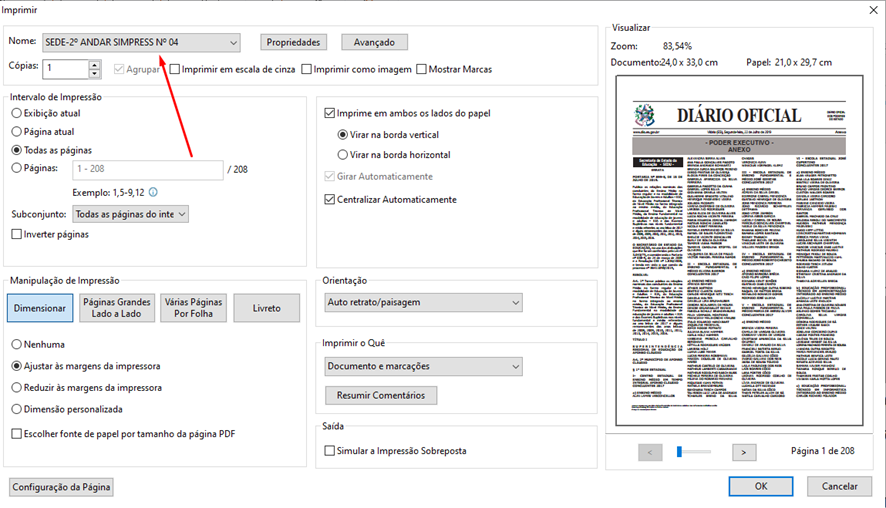
Task: Switch to Páginas Grandes Lado a Lado
Action: pyautogui.click(x=117, y=308)
